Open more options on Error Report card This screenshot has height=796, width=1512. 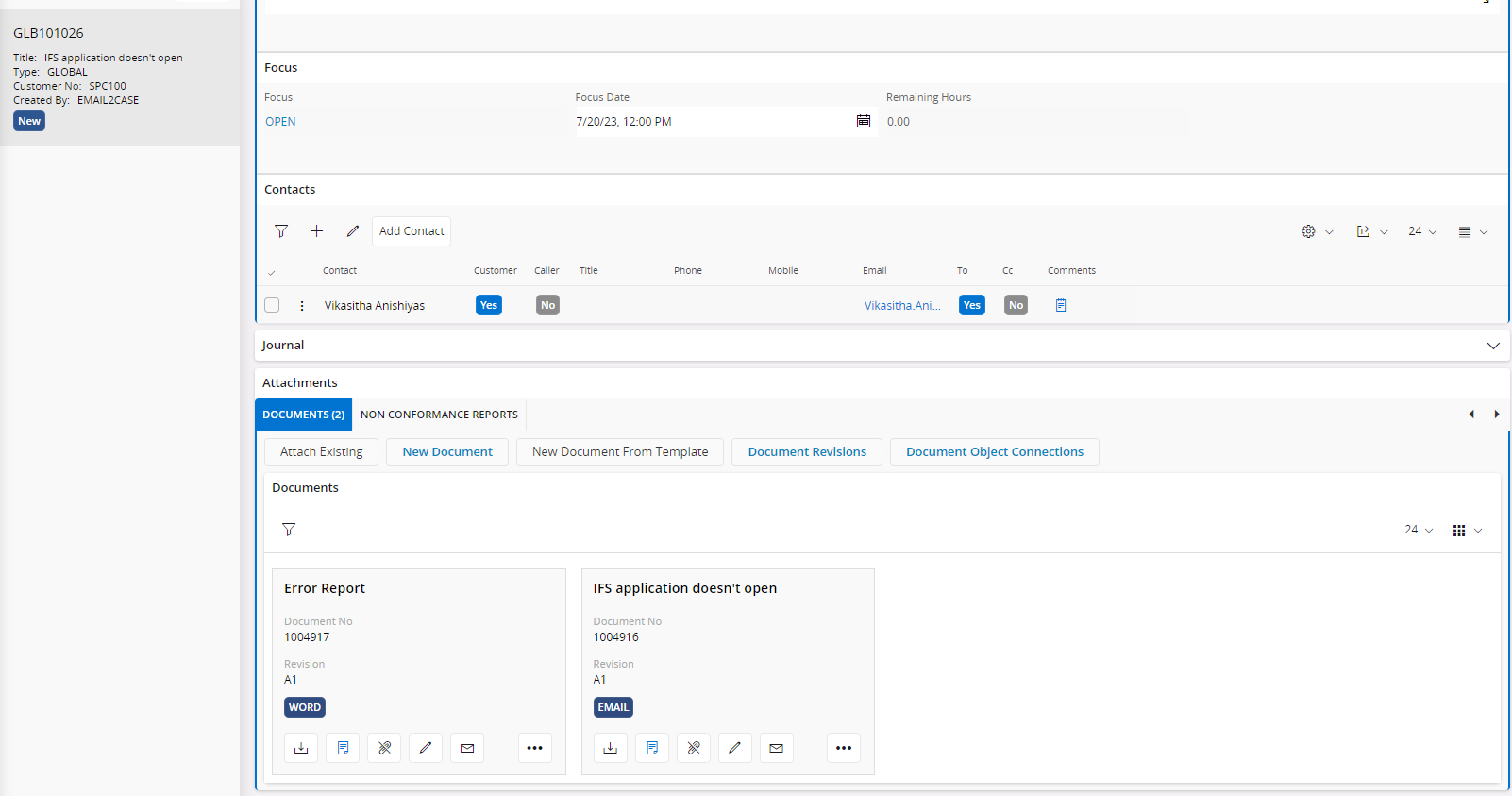(535, 748)
